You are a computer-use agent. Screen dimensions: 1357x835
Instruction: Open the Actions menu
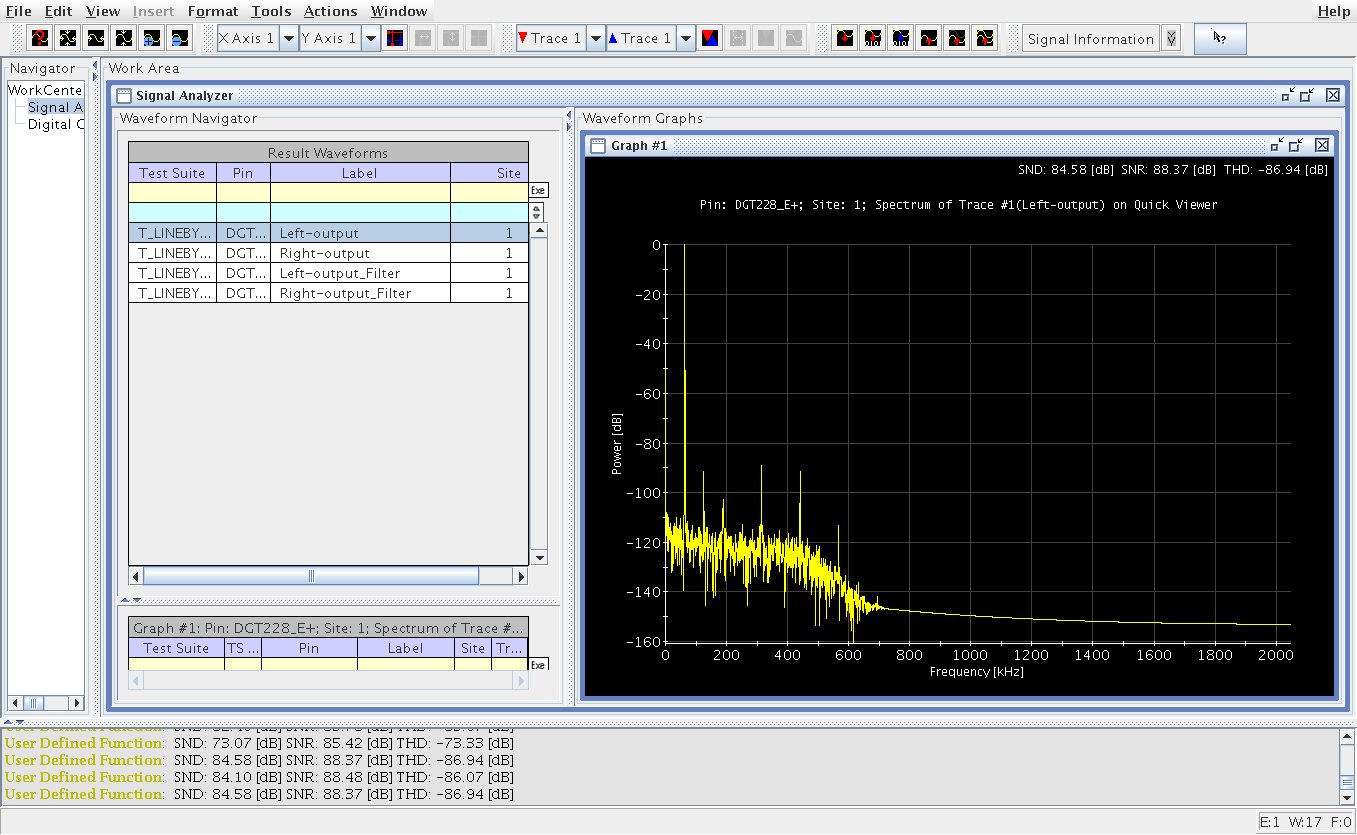click(x=330, y=11)
